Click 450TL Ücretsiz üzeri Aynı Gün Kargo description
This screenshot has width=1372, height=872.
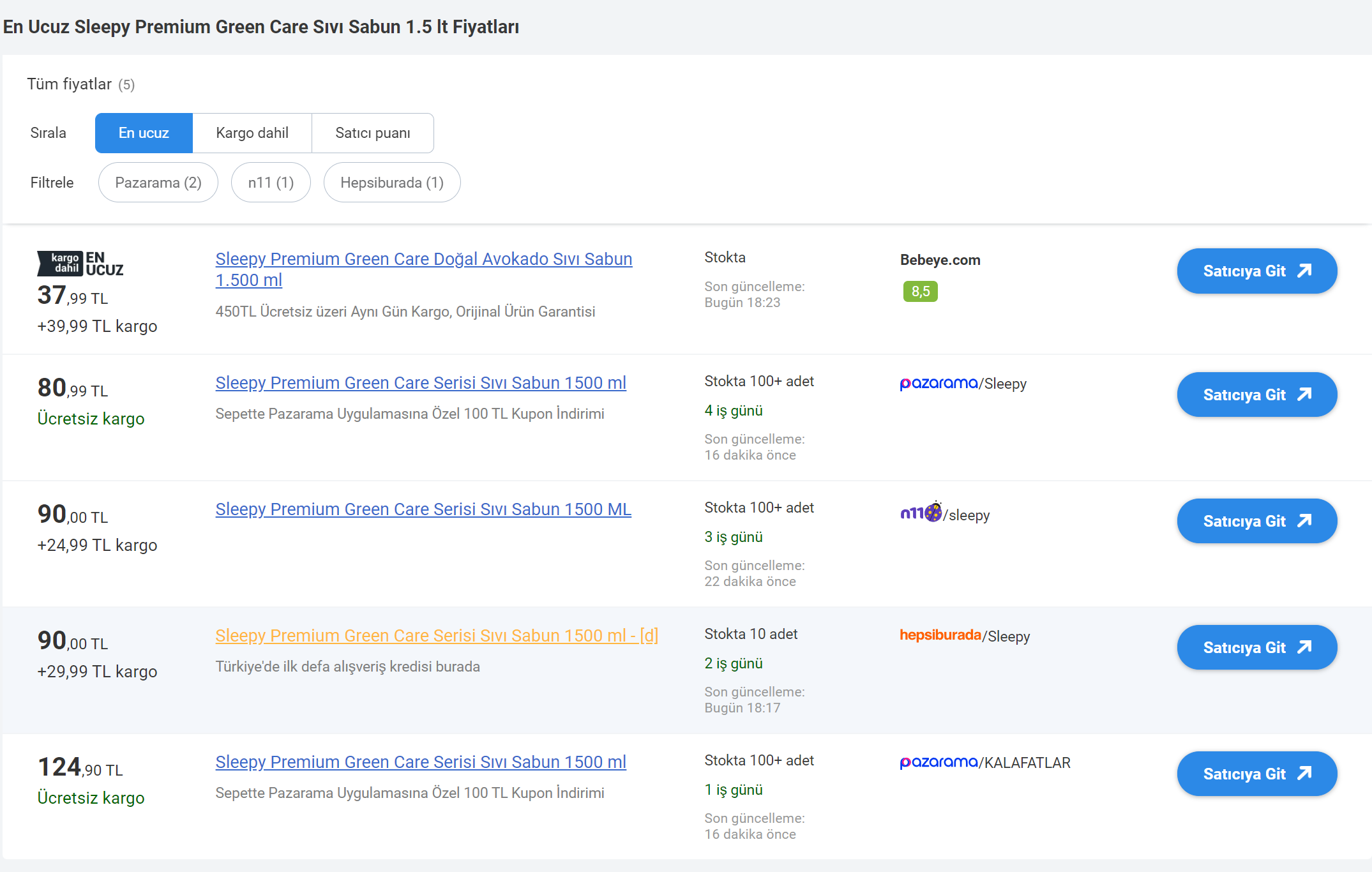pos(405,312)
